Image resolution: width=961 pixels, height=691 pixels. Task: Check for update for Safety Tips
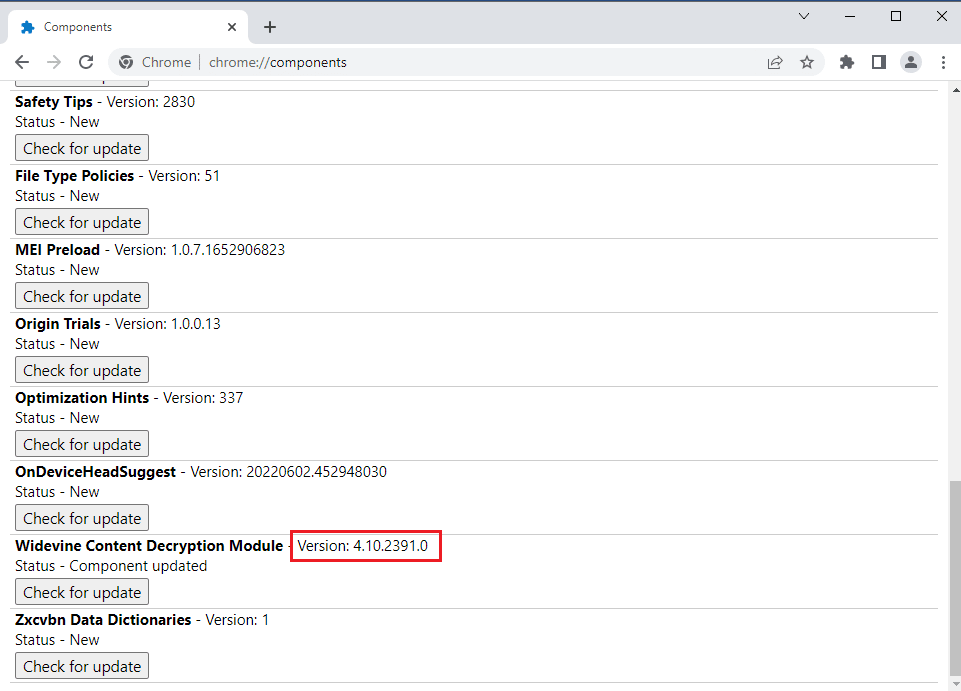[82, 148]
